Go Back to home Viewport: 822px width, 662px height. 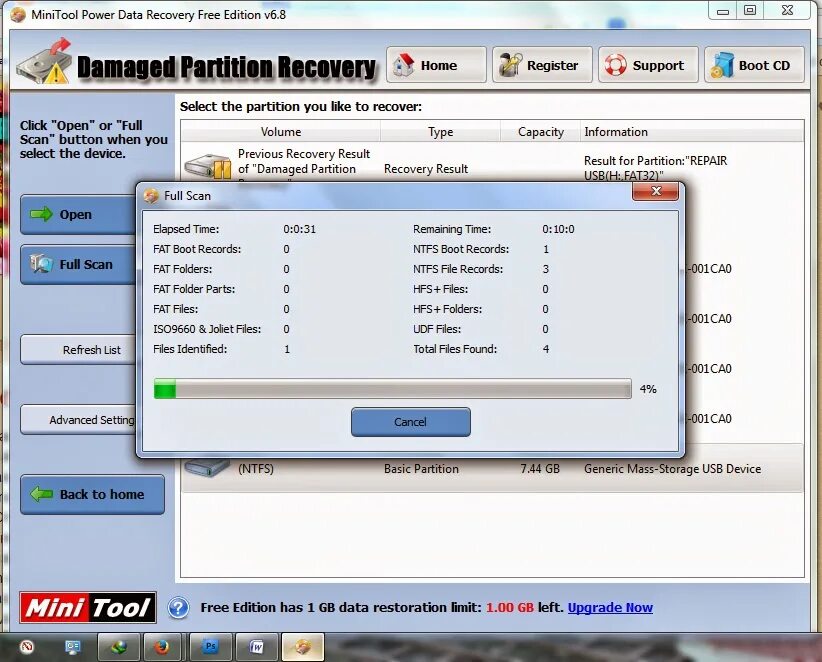[x=92, y=494]
